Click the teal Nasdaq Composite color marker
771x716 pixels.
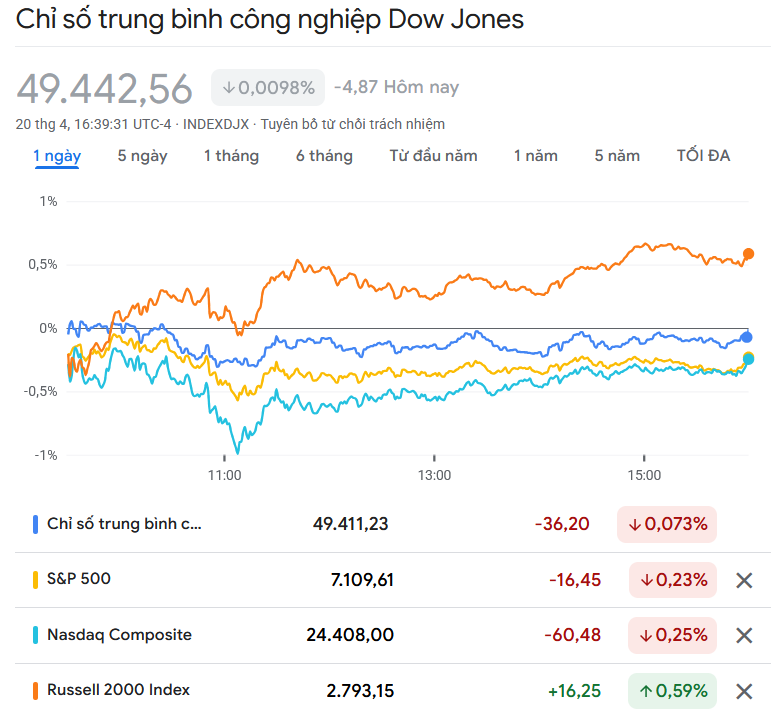pyautogui.click(x=36, y=635)
